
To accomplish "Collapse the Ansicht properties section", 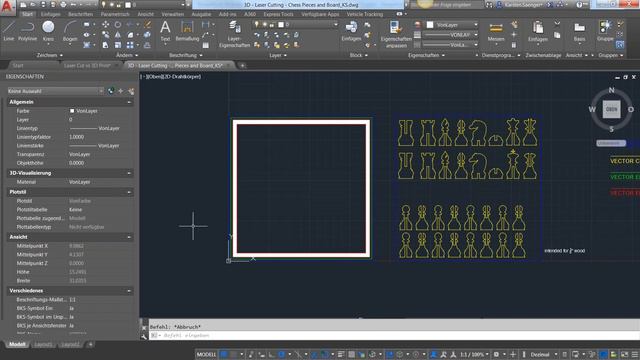I will (129, 237).
